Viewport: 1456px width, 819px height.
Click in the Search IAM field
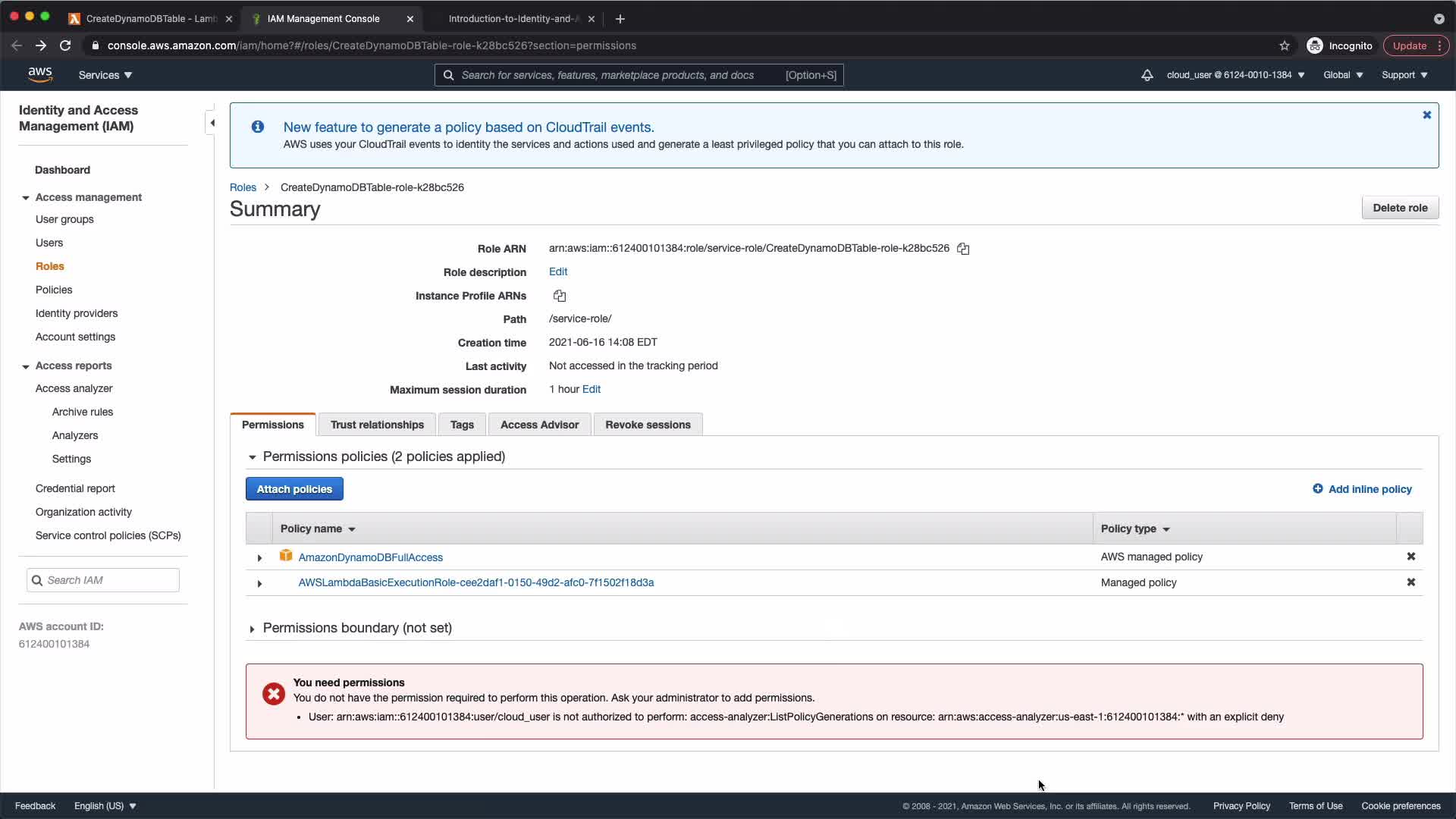pyautogui.click(x=111, y=580)
